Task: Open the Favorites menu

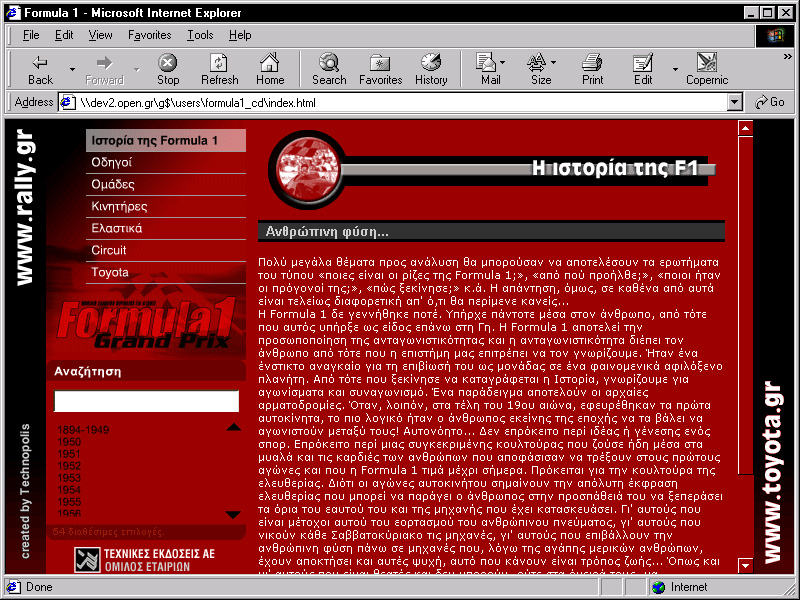Action: 149,35
